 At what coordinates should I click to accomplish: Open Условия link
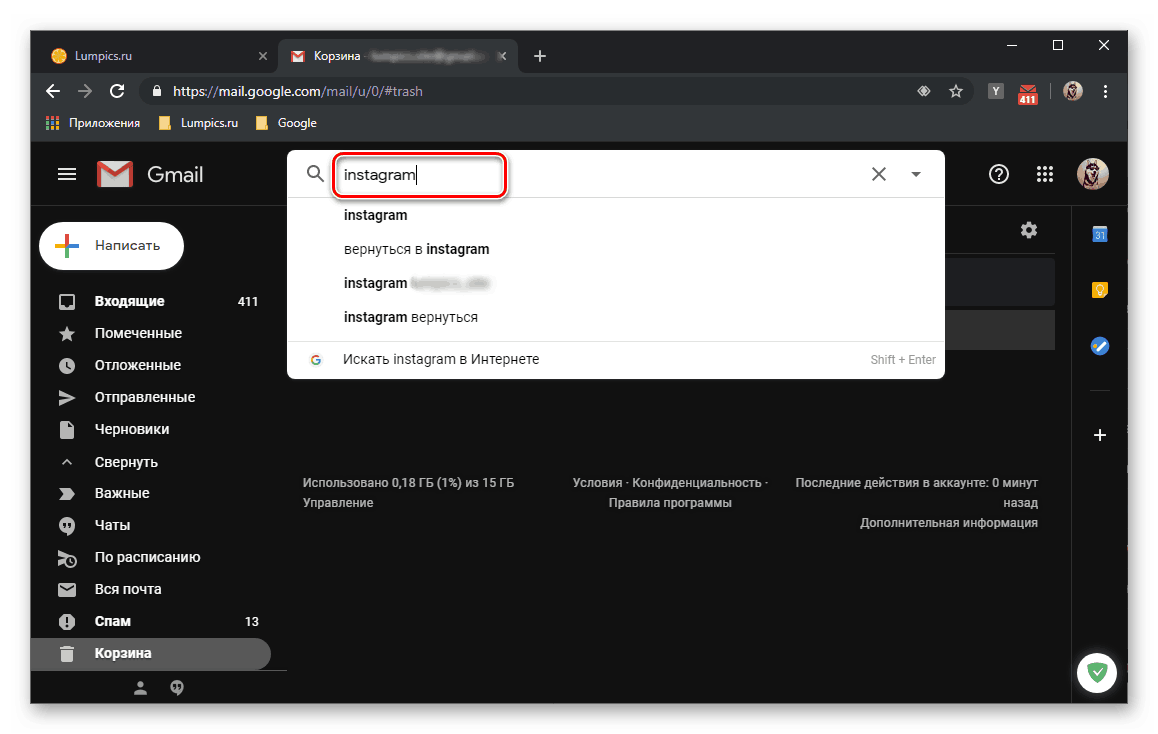click(597, 483)
